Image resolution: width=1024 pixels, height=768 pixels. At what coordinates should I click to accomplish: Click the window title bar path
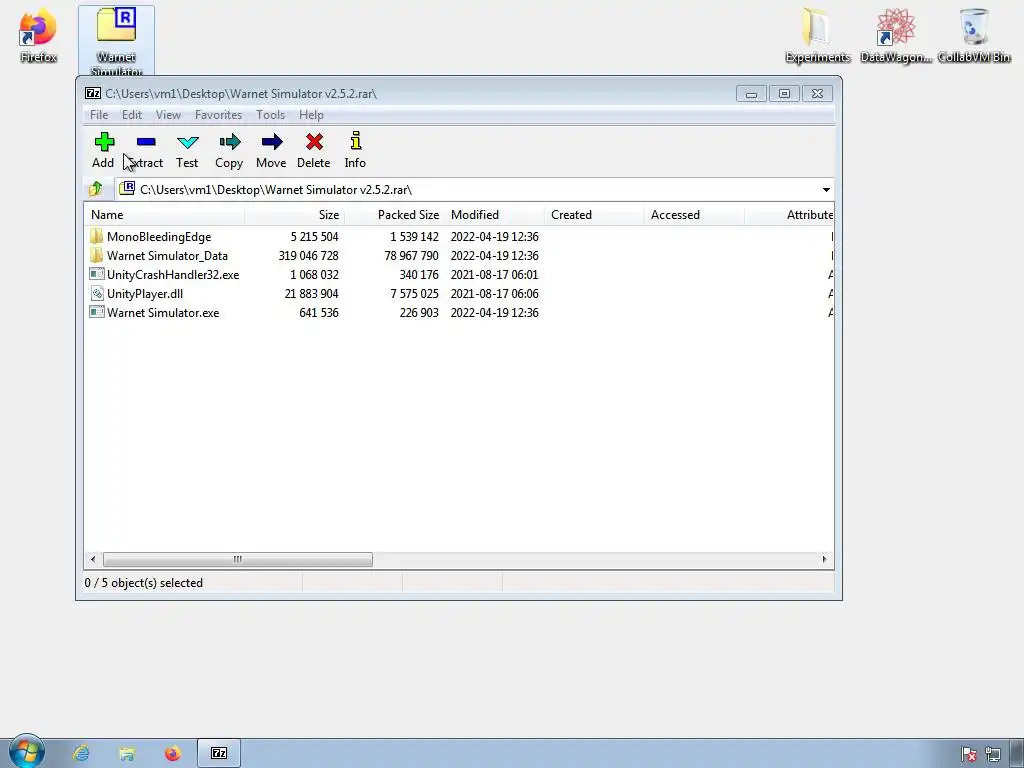click(x=241, y=93)
